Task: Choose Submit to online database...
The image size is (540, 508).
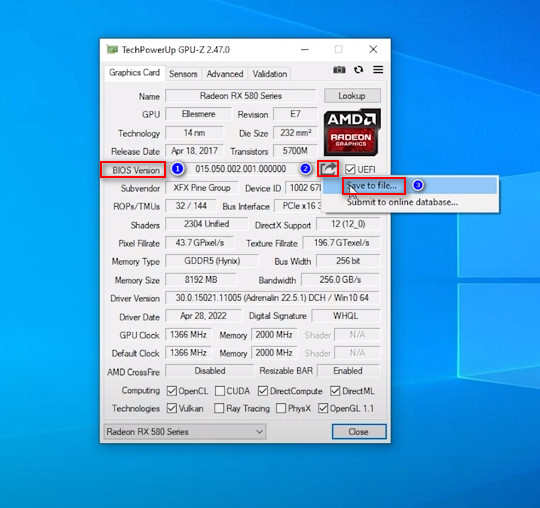Action: 410,202
